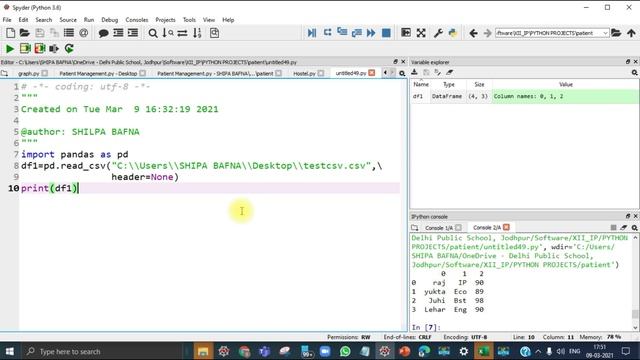Open the Debug menu

[x=109, y=20]
